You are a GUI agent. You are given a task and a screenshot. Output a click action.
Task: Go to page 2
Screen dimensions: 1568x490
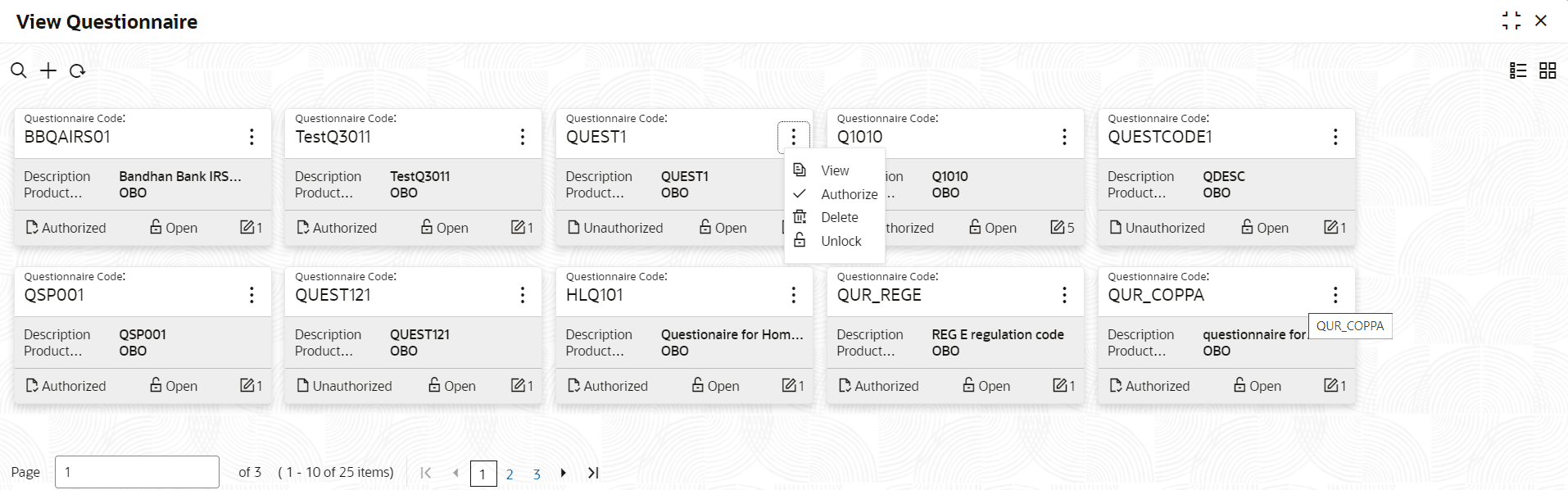point(510,474)
